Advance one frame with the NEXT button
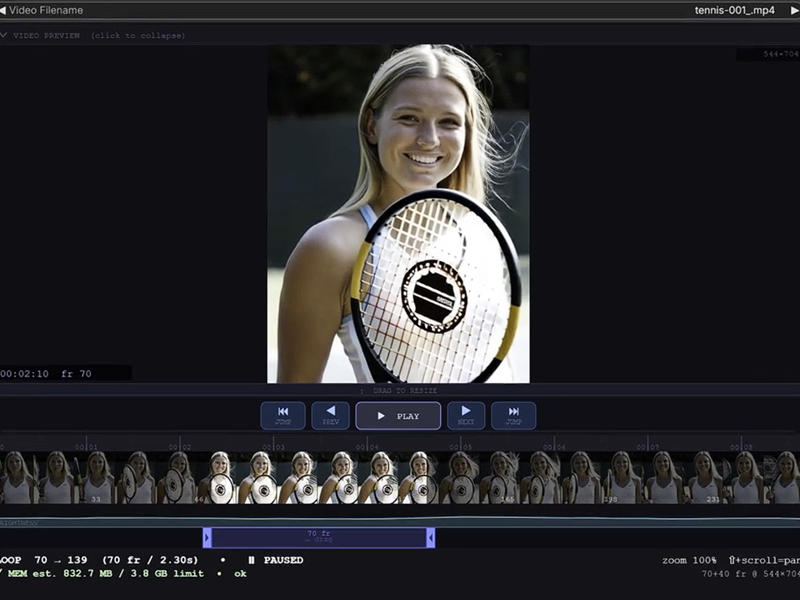Screen dimensions: 800x600 coord(466,416)
